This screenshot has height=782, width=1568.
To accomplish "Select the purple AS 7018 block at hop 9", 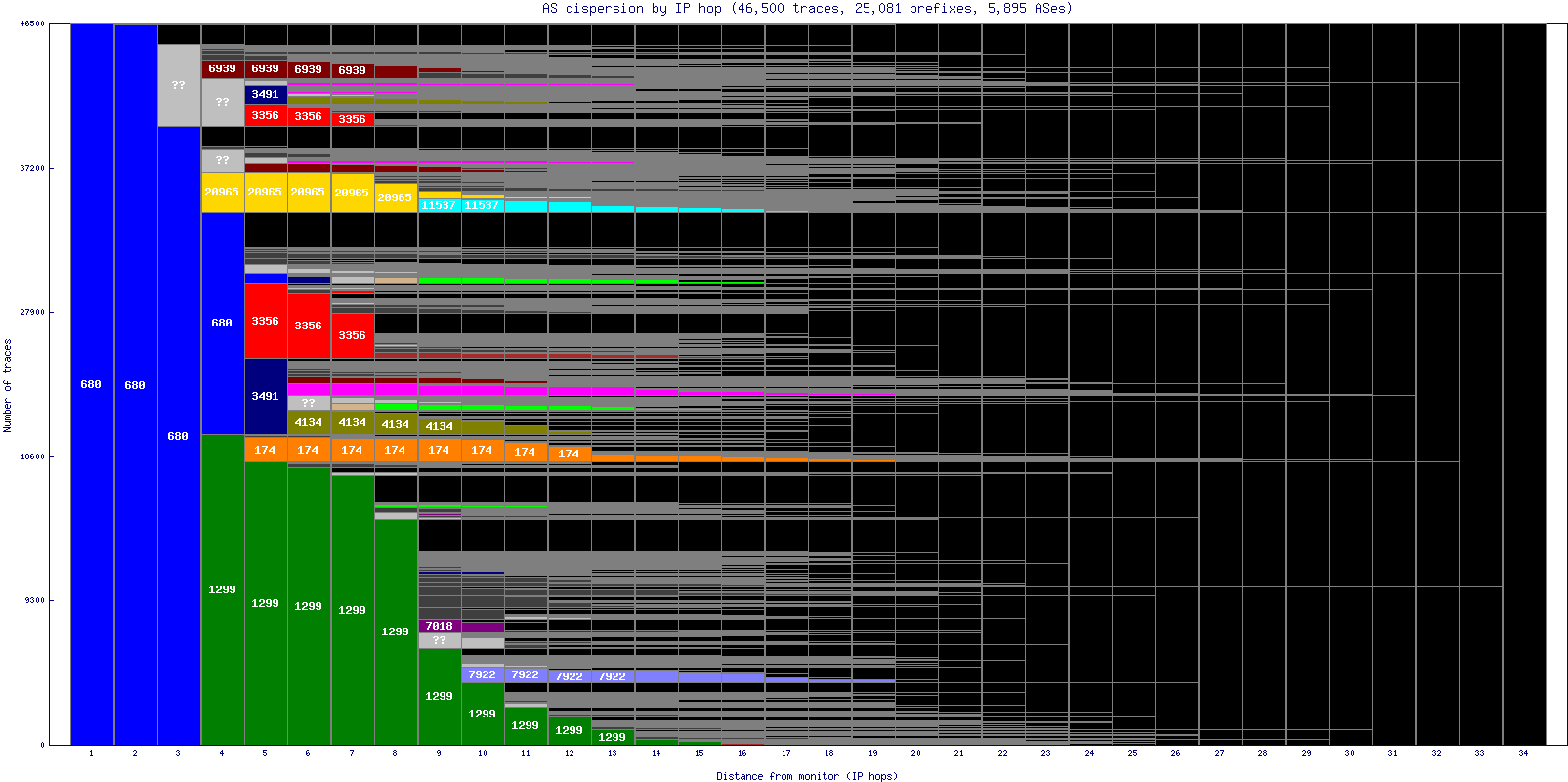I will [x=440, y=626].
